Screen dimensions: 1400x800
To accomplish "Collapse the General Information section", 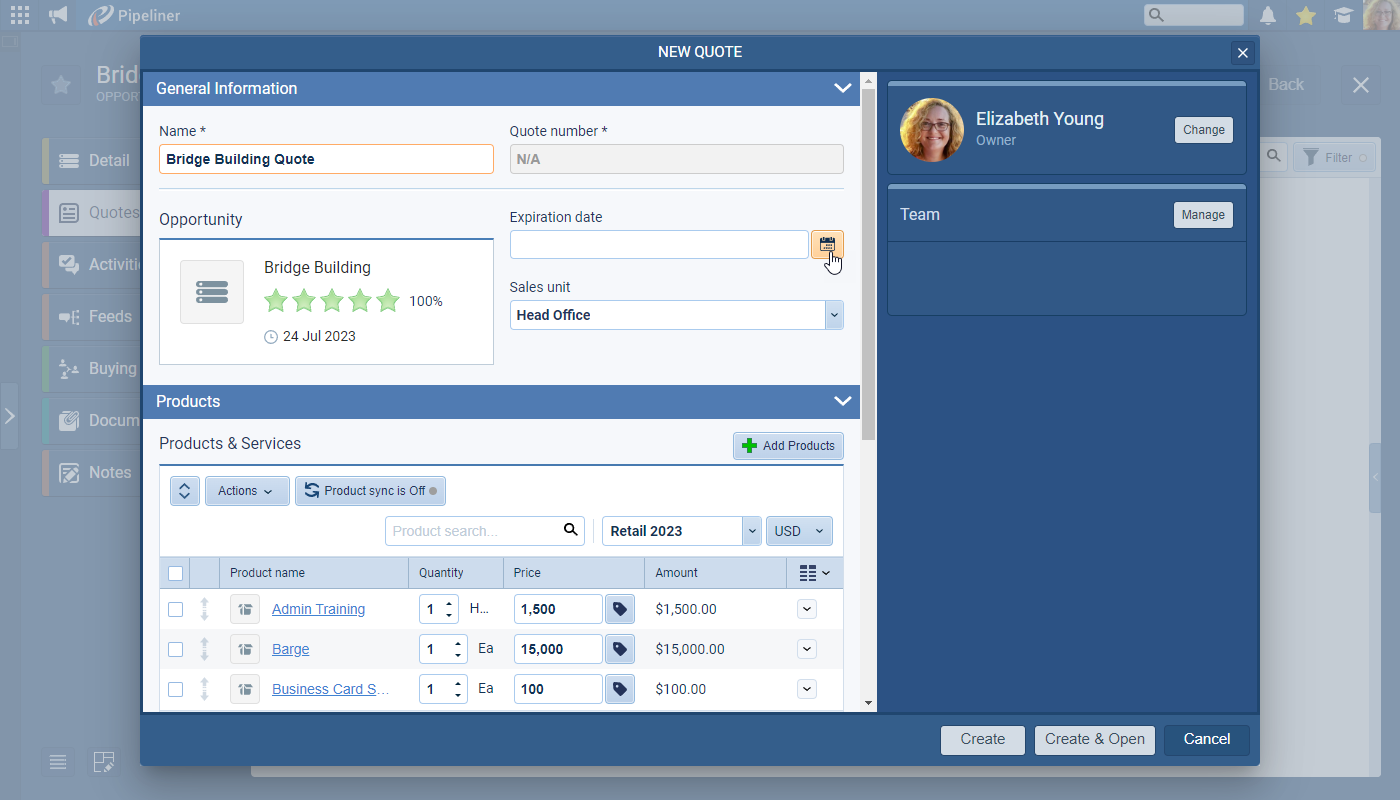I will pos(842,88).
